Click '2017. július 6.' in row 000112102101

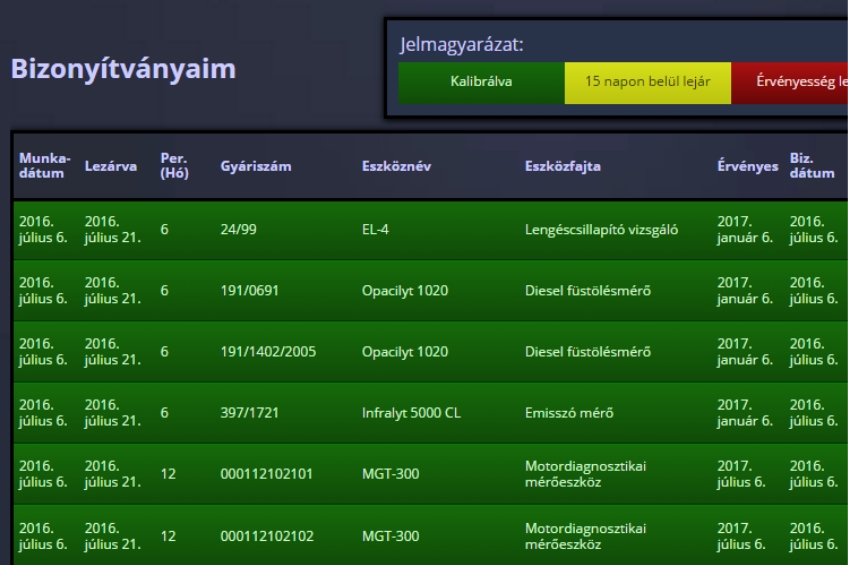click(x=741, y=474)
